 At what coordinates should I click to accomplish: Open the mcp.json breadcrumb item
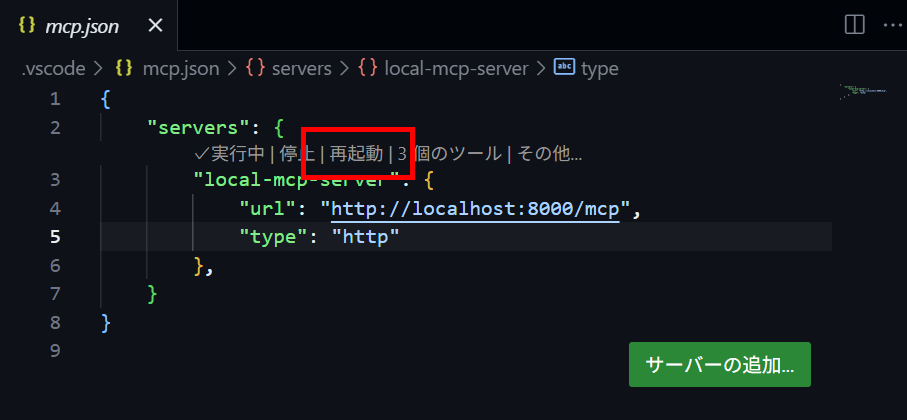(x=180, y=69)
